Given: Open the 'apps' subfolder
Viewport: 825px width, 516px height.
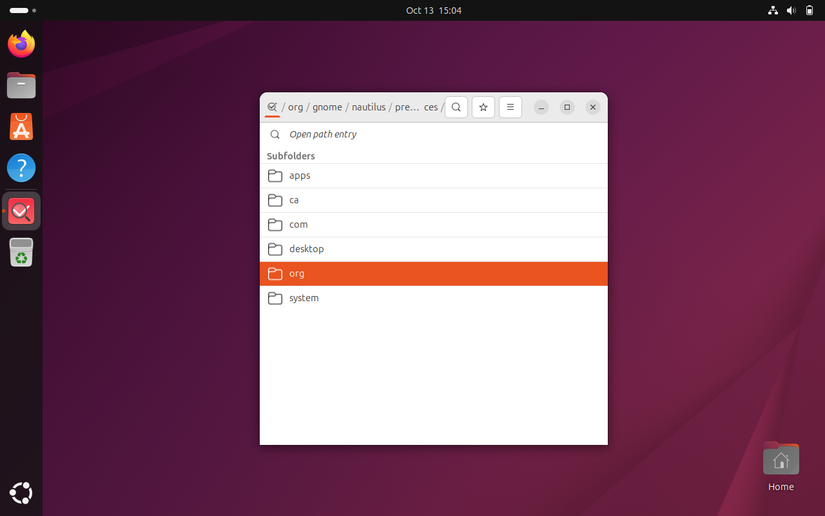Looking at the screenshot, I should pos(434,176).
